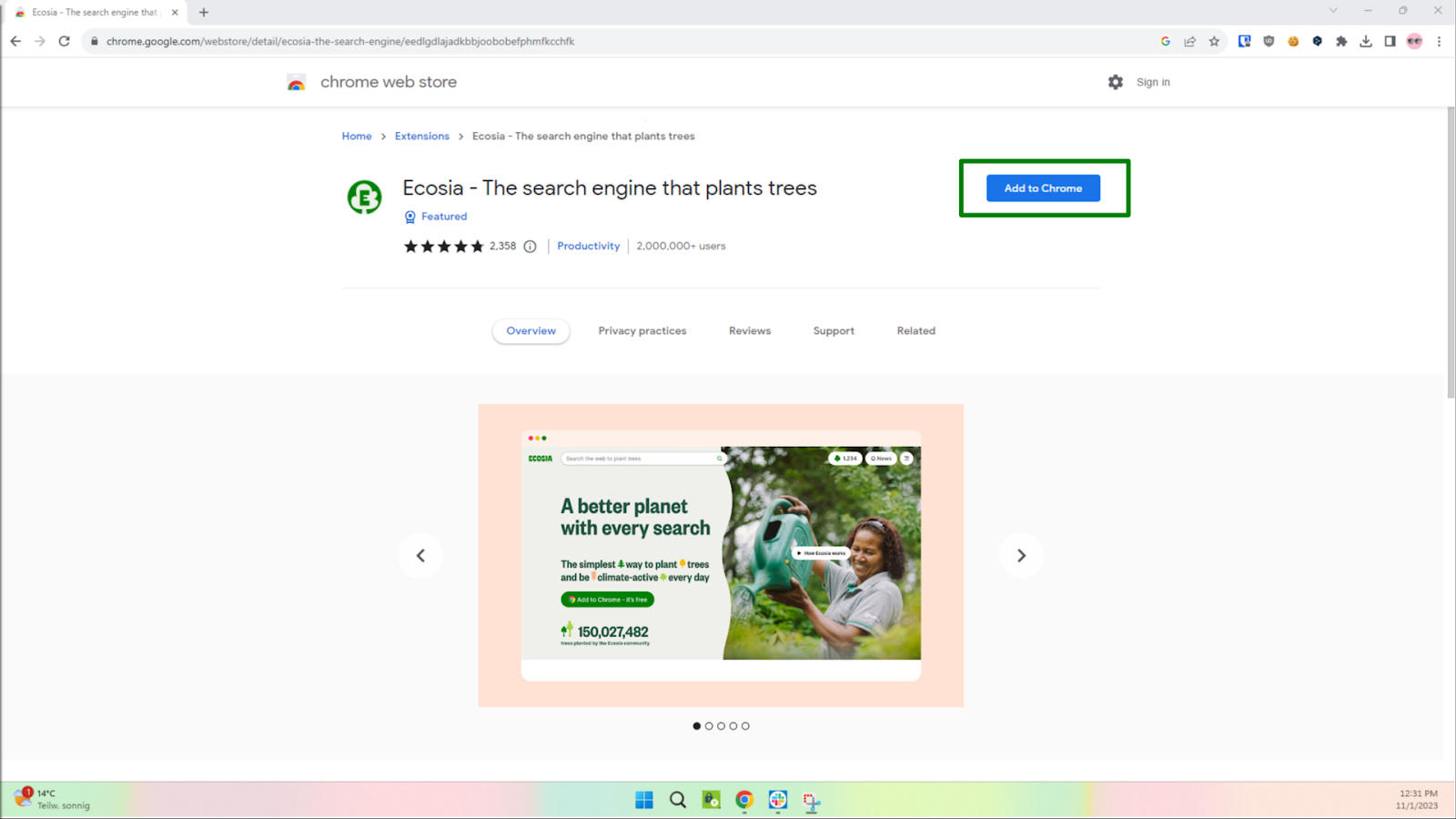Viewport: 1456px width, 819px height.
Task: Open the Extensions puzzle piece menu
Action: [1341, 41]
